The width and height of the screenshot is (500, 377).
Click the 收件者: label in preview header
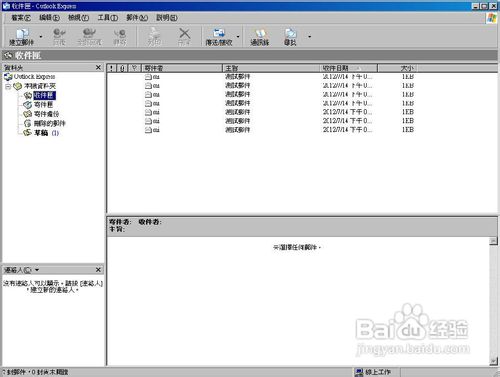pyautogui.click(x=150, y=222)
